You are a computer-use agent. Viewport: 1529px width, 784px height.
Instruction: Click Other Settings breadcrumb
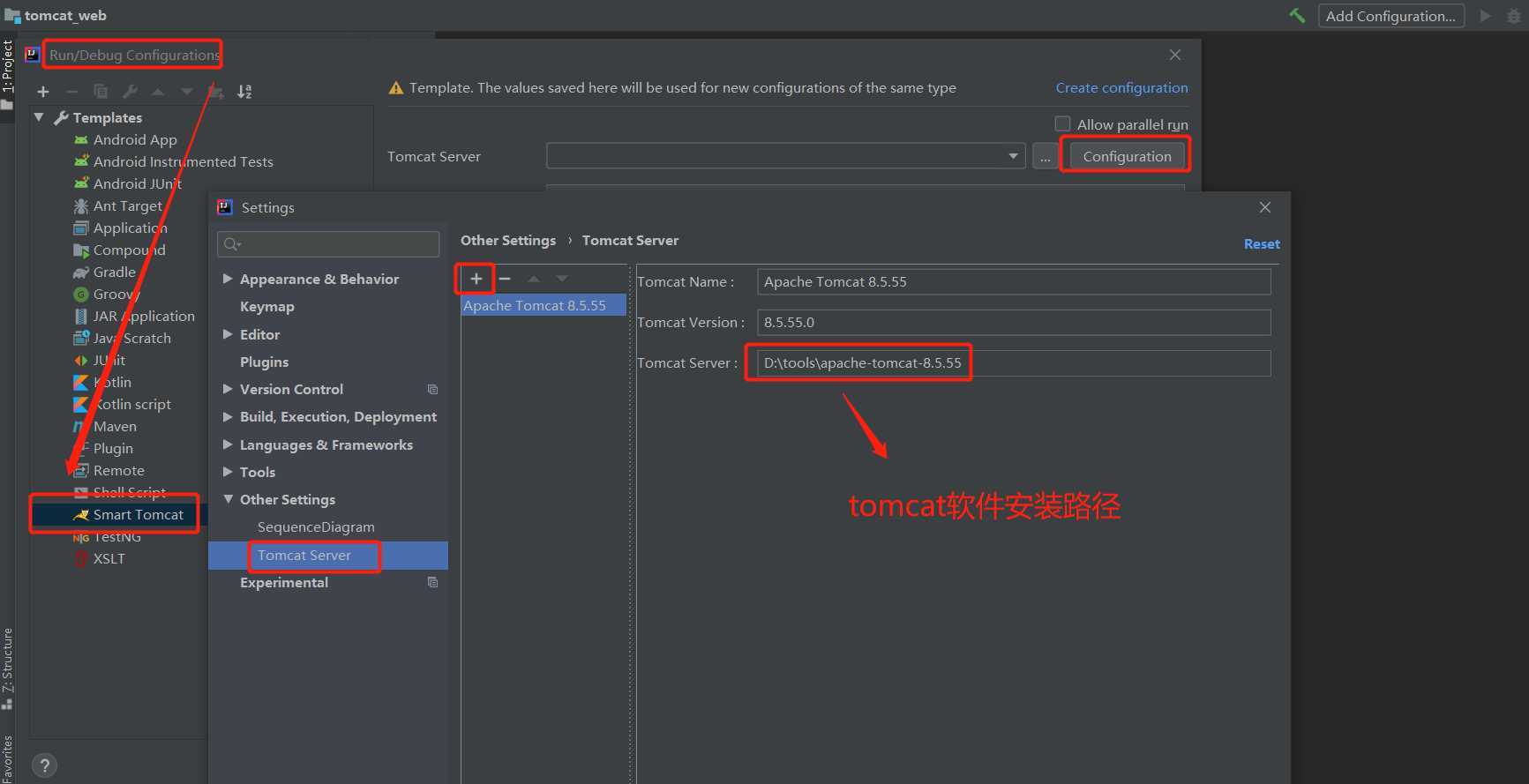[x=508, y=241]
